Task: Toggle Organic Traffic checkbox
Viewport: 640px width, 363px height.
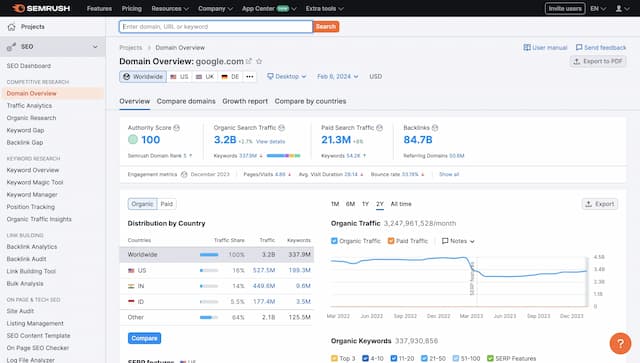Action: tap(334, 241)
